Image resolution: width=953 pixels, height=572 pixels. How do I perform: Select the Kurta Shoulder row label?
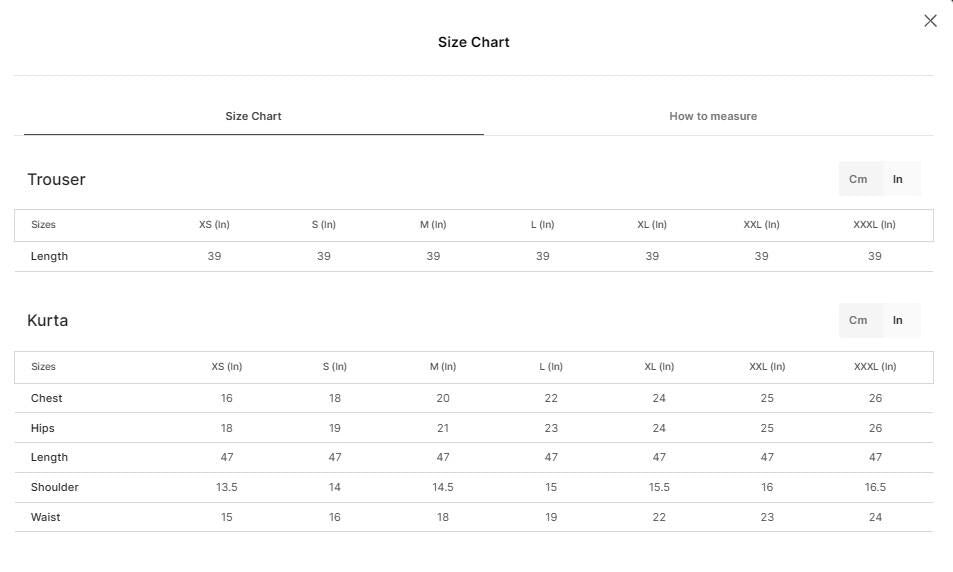click(55, 487)
